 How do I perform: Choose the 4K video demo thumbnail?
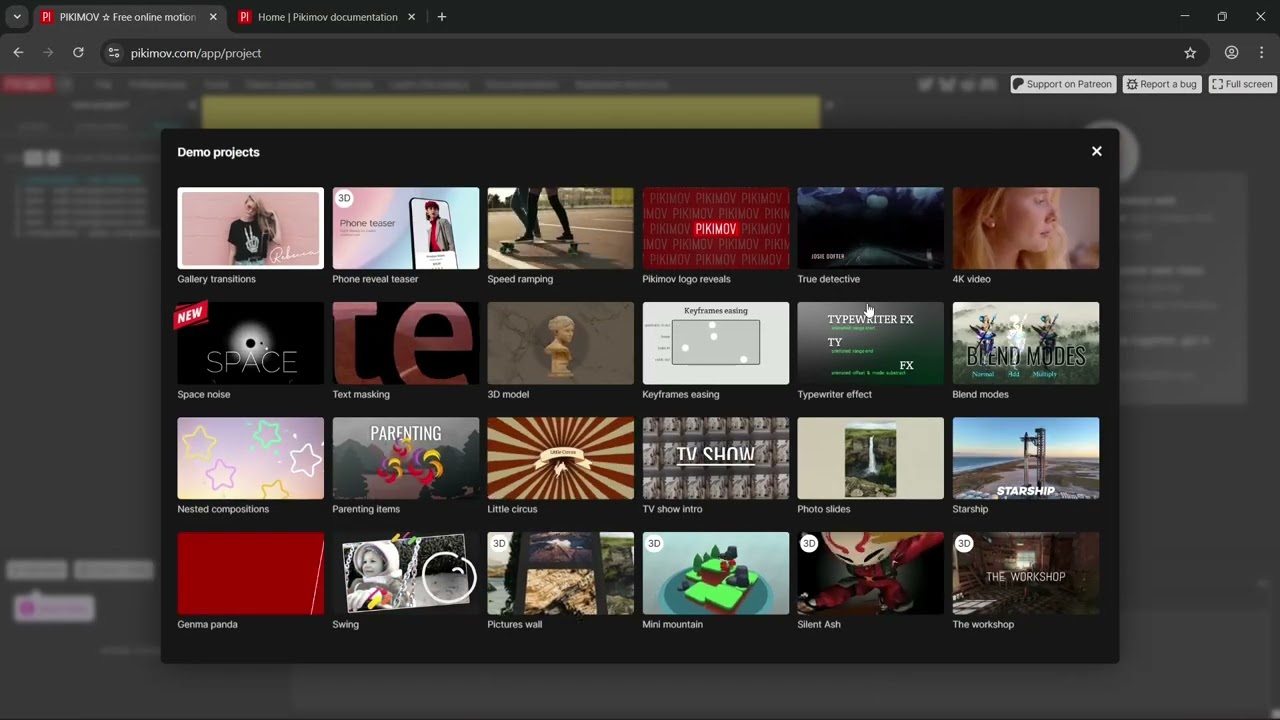tap(1025, 228)
